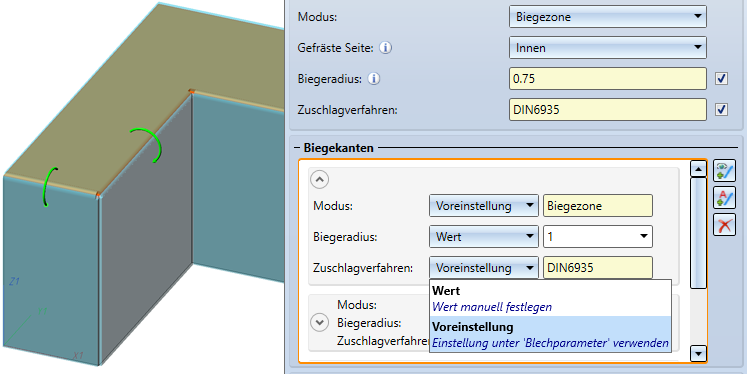Click the X1 axis label near model bottom

[78, 355]
